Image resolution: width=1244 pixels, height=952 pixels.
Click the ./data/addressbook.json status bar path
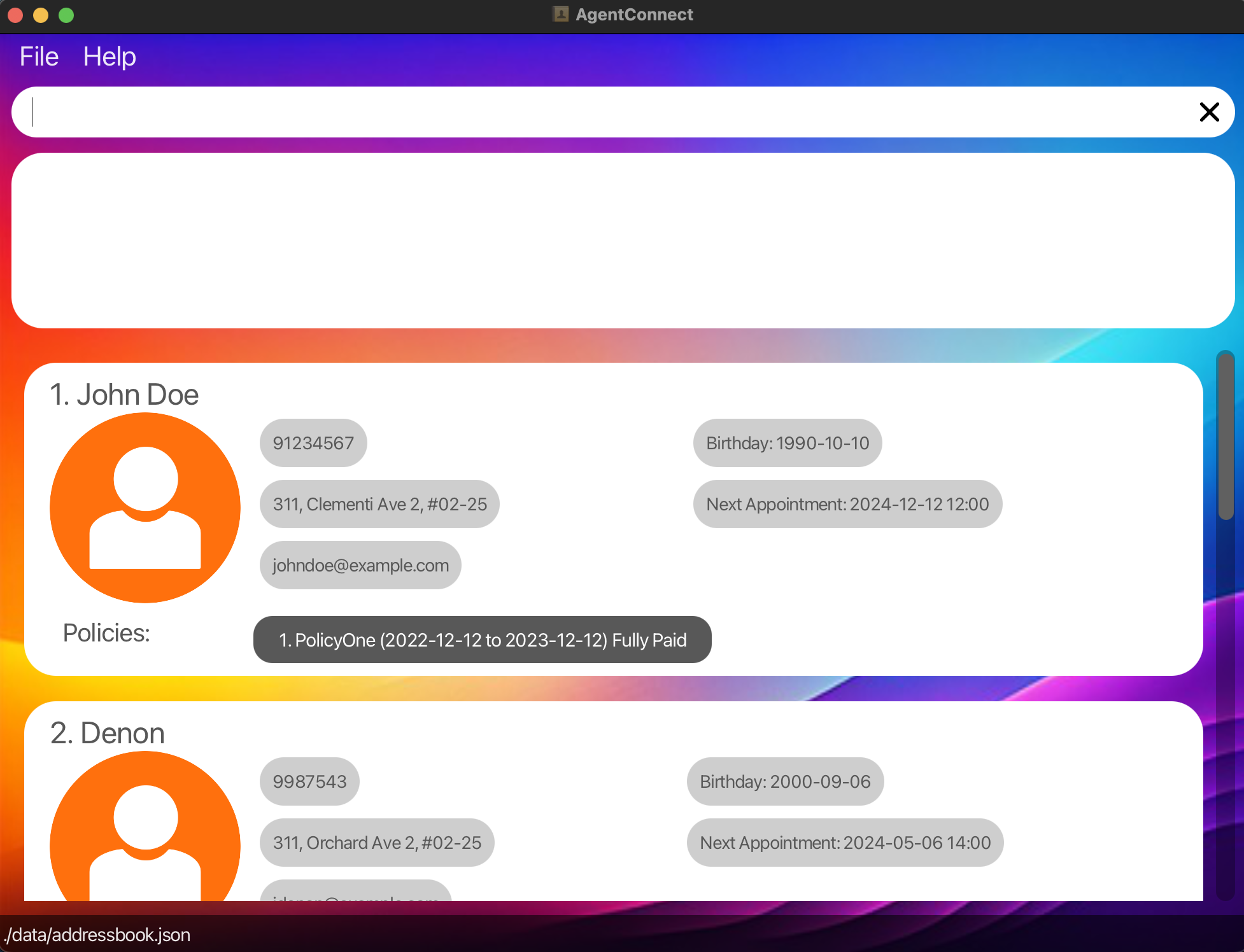click(x=97, y=935)
